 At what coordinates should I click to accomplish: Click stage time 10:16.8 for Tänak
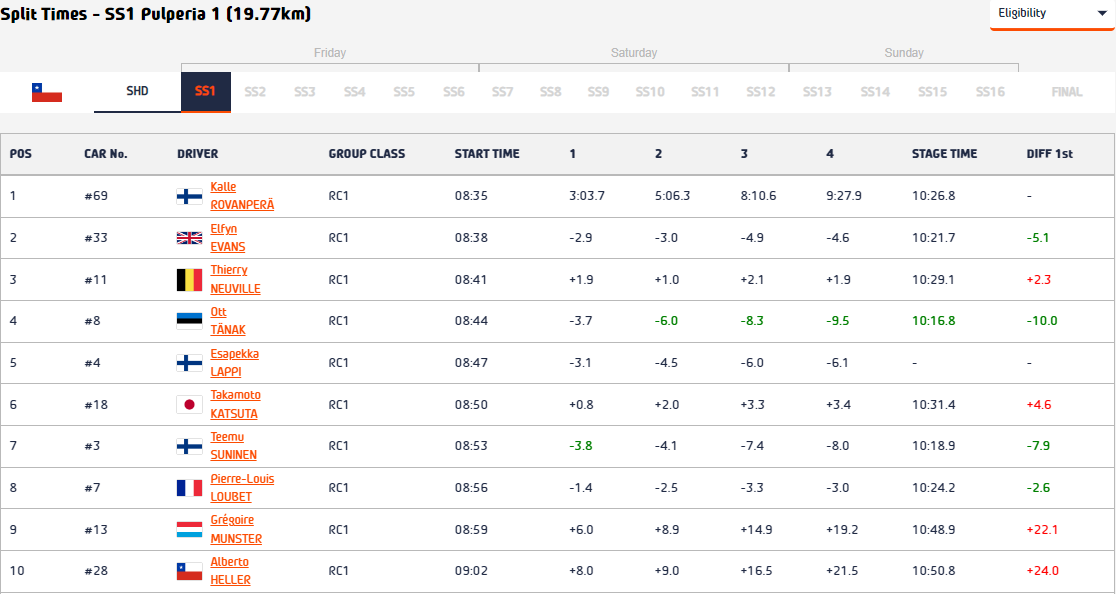coord(934,321)
